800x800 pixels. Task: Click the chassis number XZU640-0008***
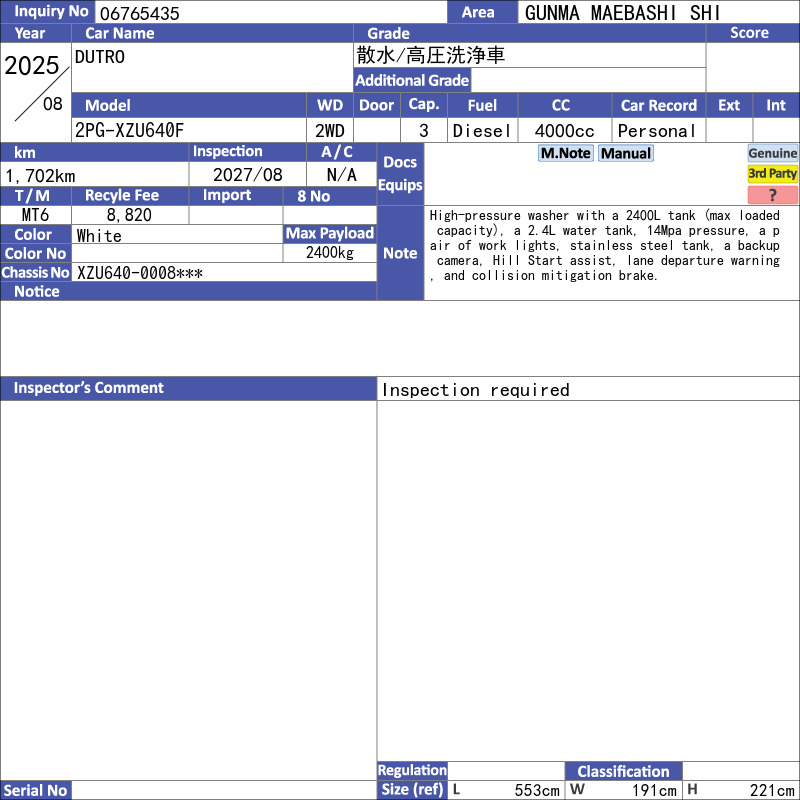[140, 273]
